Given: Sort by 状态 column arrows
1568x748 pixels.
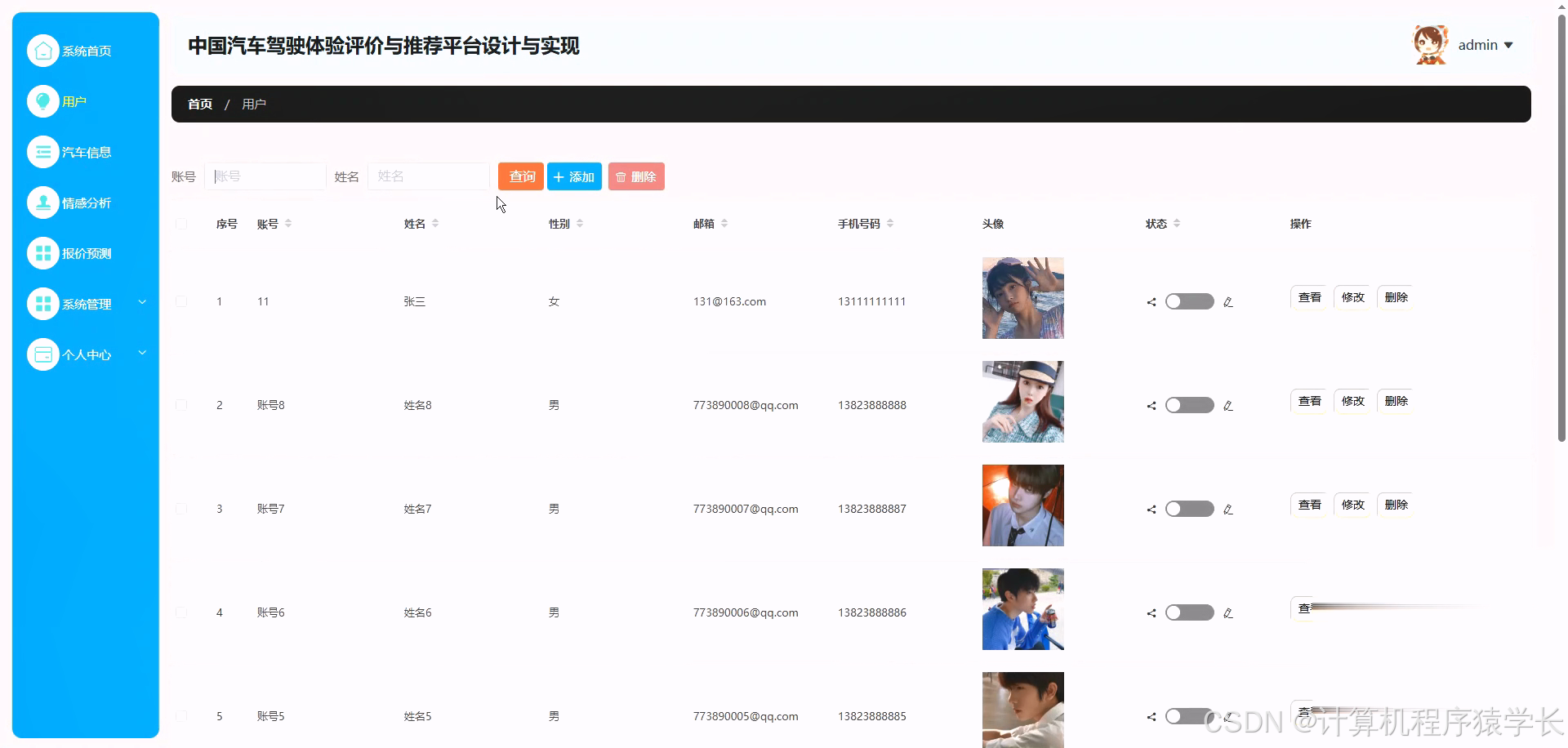Looking at the screenshot, I should pos(1177,224).
